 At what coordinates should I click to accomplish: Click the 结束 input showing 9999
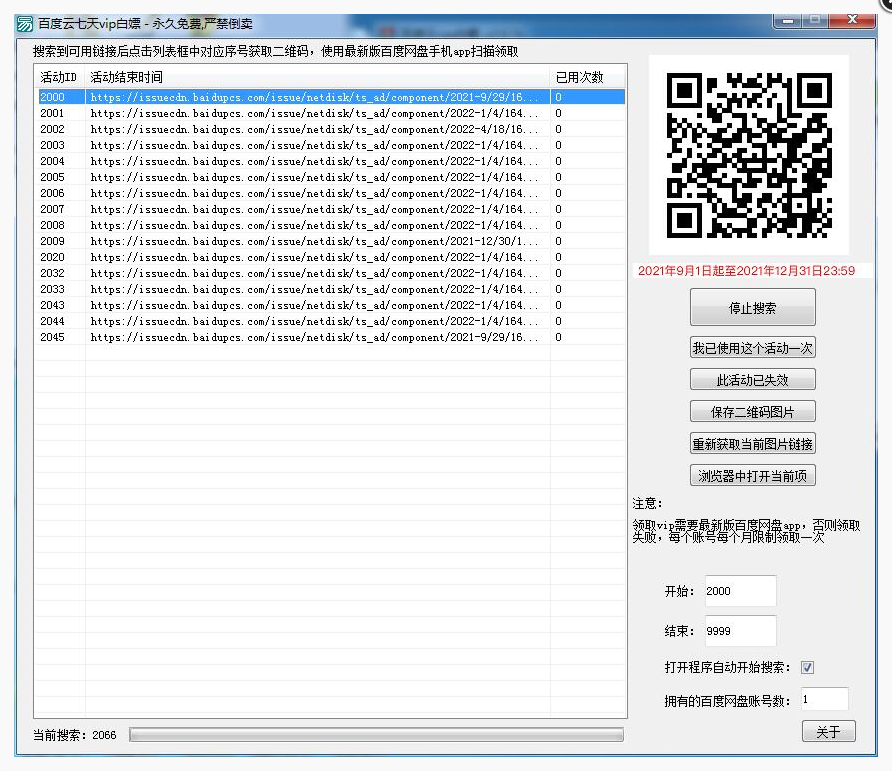click(x=740, y=631)
